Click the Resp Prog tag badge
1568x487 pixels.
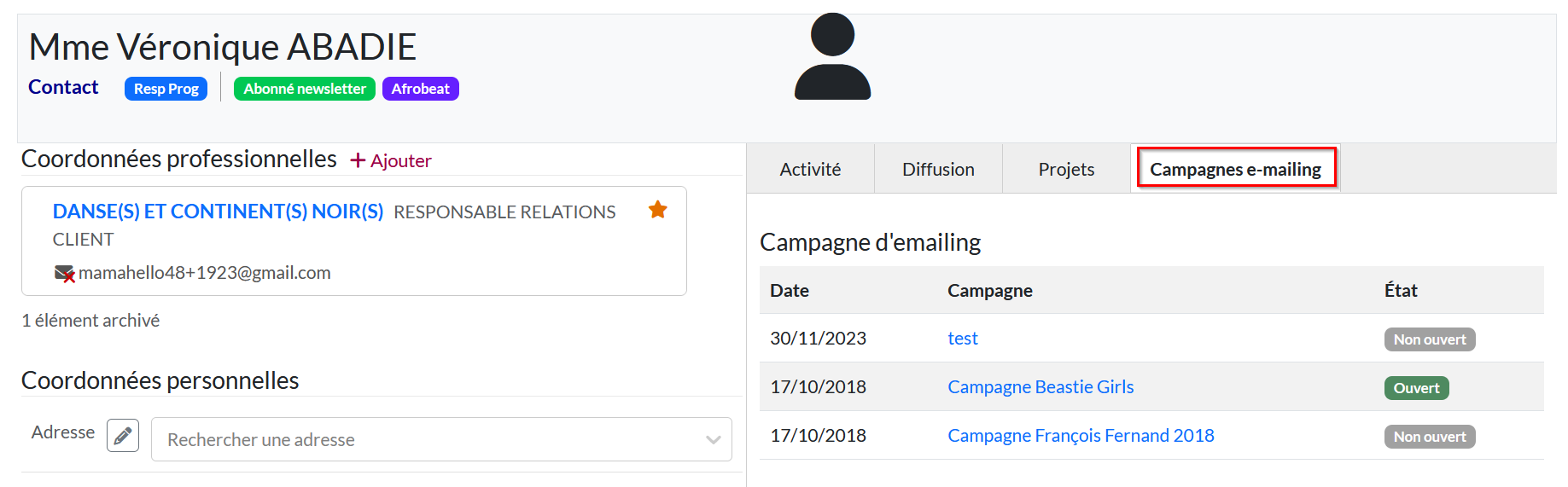[166, 89]
